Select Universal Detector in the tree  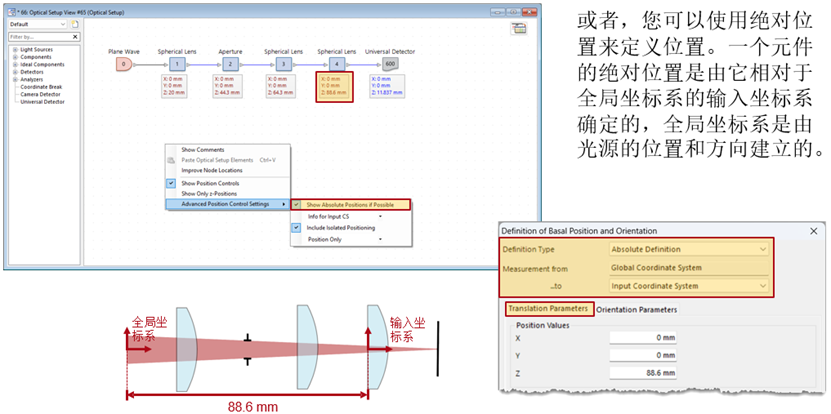click(43, 102)
